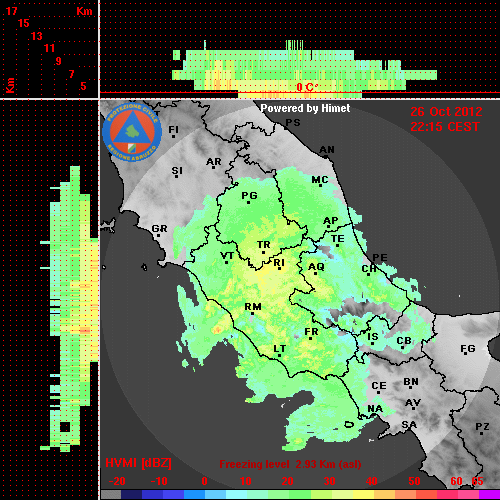The width and height of the screenshot is (500, 500).
Task: Click the CE city label
Action: point(379,386)
